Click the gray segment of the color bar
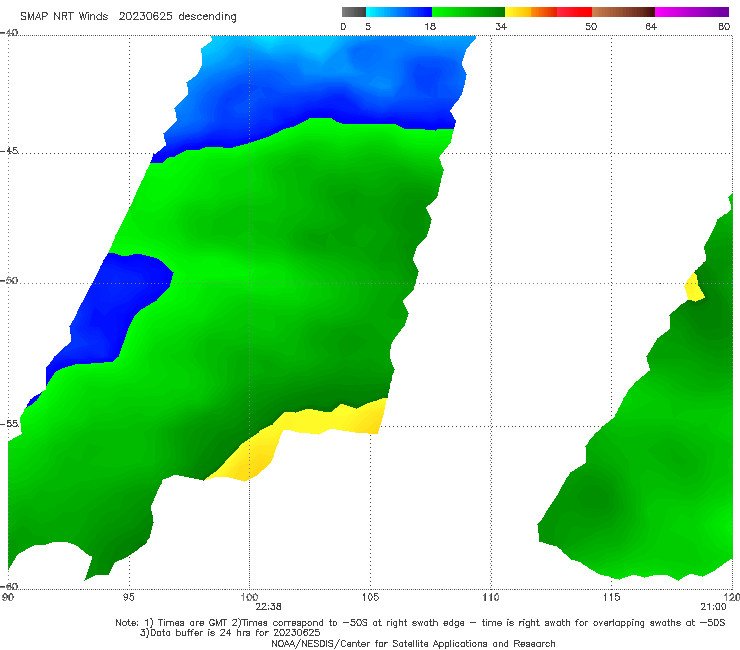The height and width of the screenshot is (650, 740). 354,12
